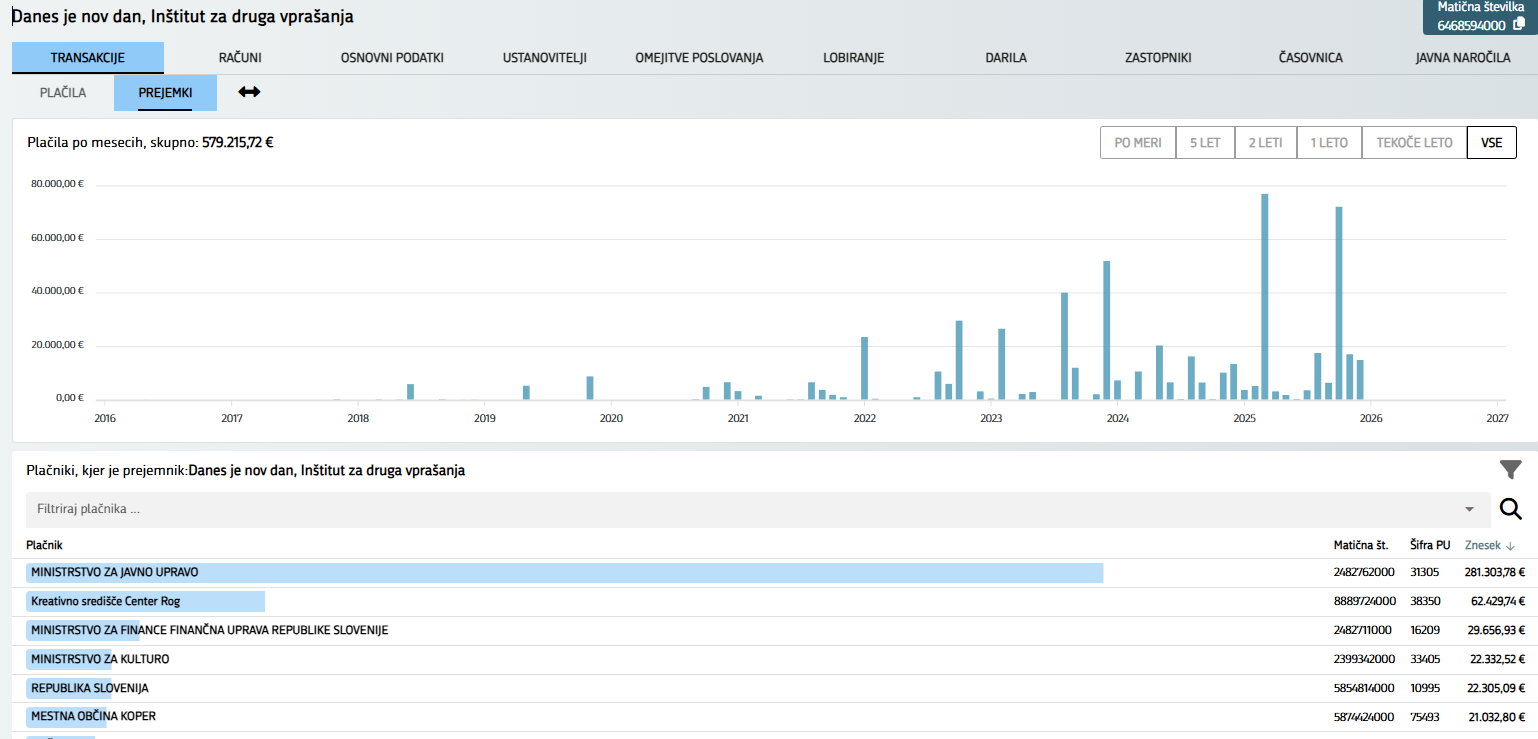Switch range to TEKOČE LETO
The width and height of the screenshot is (1538, 739).
[1414, 143]
